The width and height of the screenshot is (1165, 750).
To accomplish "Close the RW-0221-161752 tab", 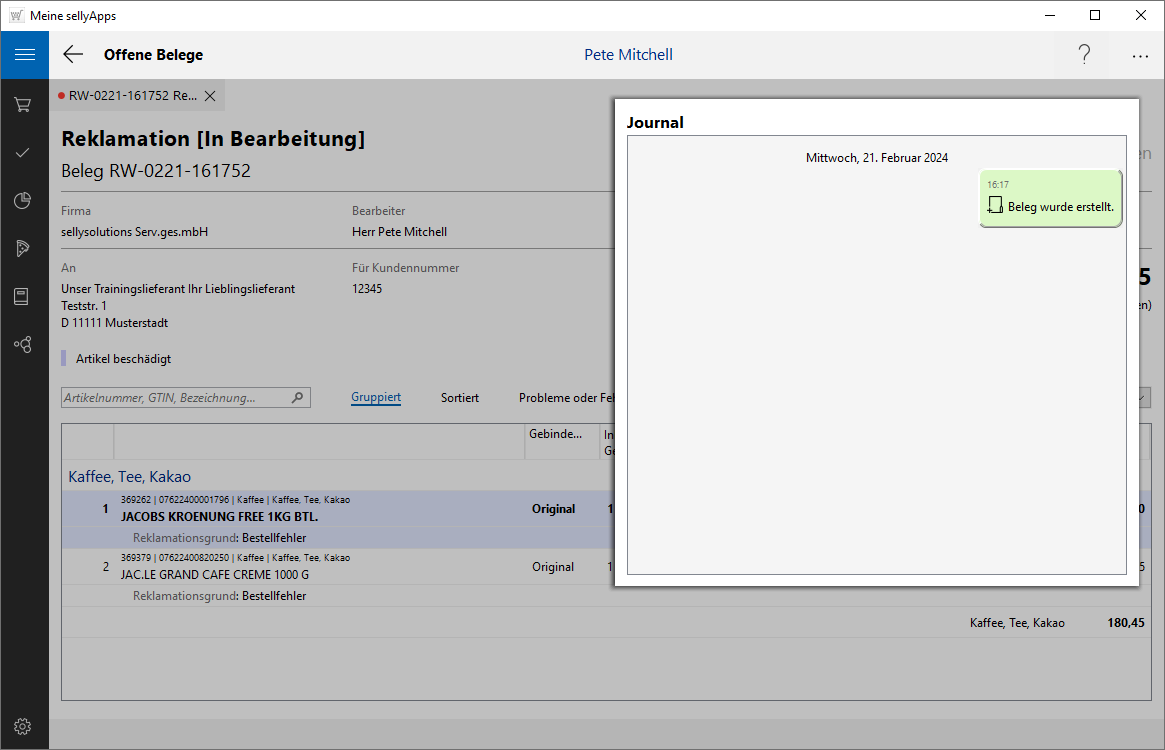I will pos(210,96).
